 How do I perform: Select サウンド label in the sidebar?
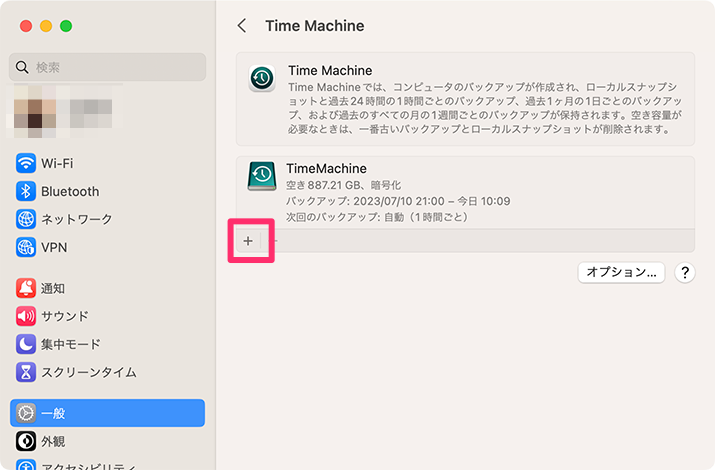[65, 316]
